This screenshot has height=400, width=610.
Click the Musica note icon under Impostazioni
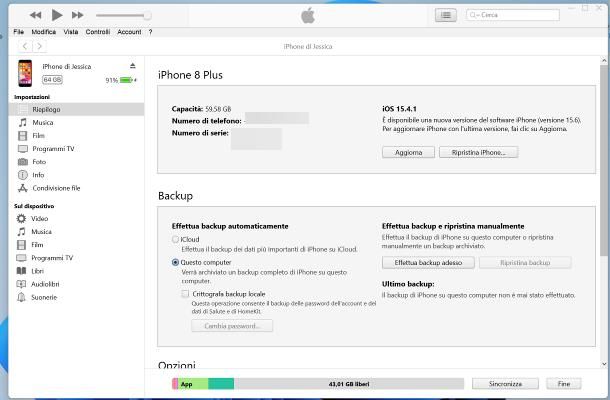pos(23,123)
